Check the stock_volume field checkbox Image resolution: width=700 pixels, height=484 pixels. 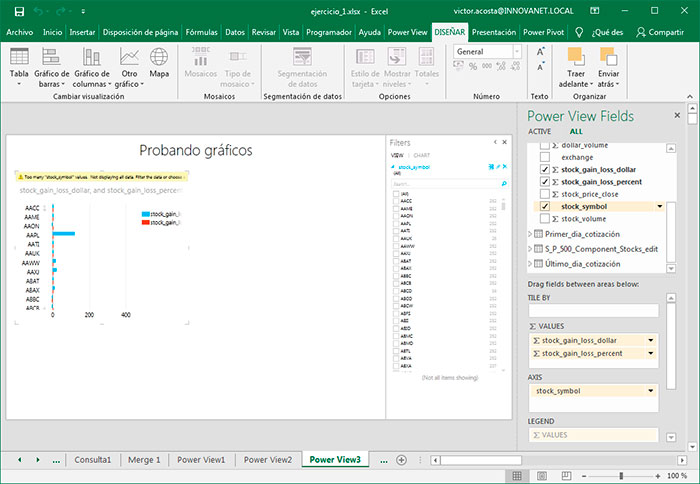[545, 218]
